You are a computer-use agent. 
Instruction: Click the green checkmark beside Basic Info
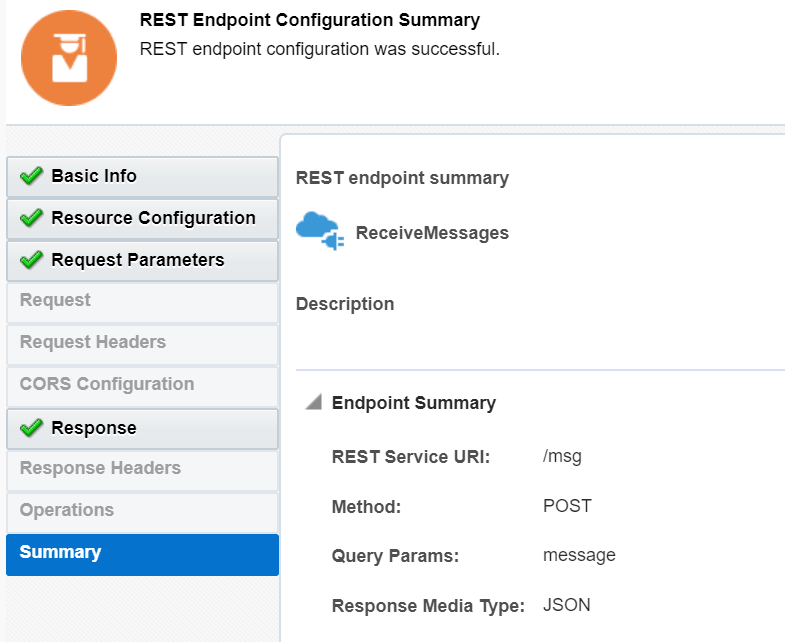point(31,176)
